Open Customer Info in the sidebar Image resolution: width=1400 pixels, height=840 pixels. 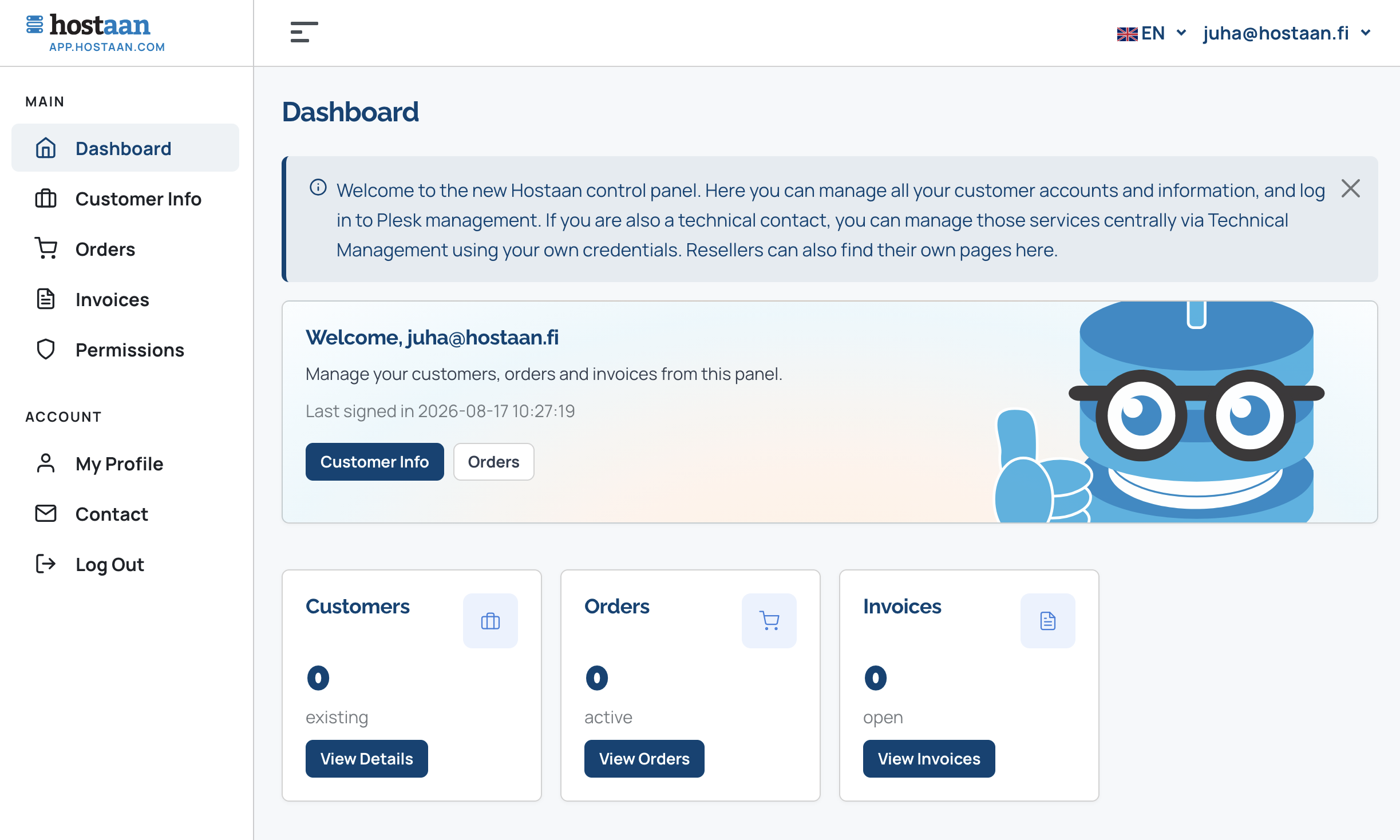(x=125, y=199)
